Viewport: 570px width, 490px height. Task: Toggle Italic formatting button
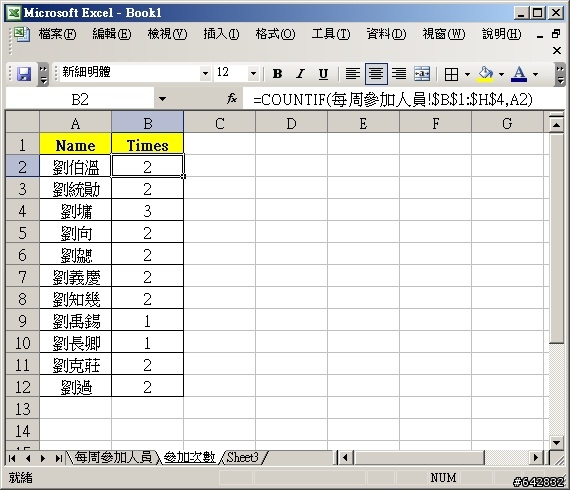pyautogui.click(x=300, y=74)
